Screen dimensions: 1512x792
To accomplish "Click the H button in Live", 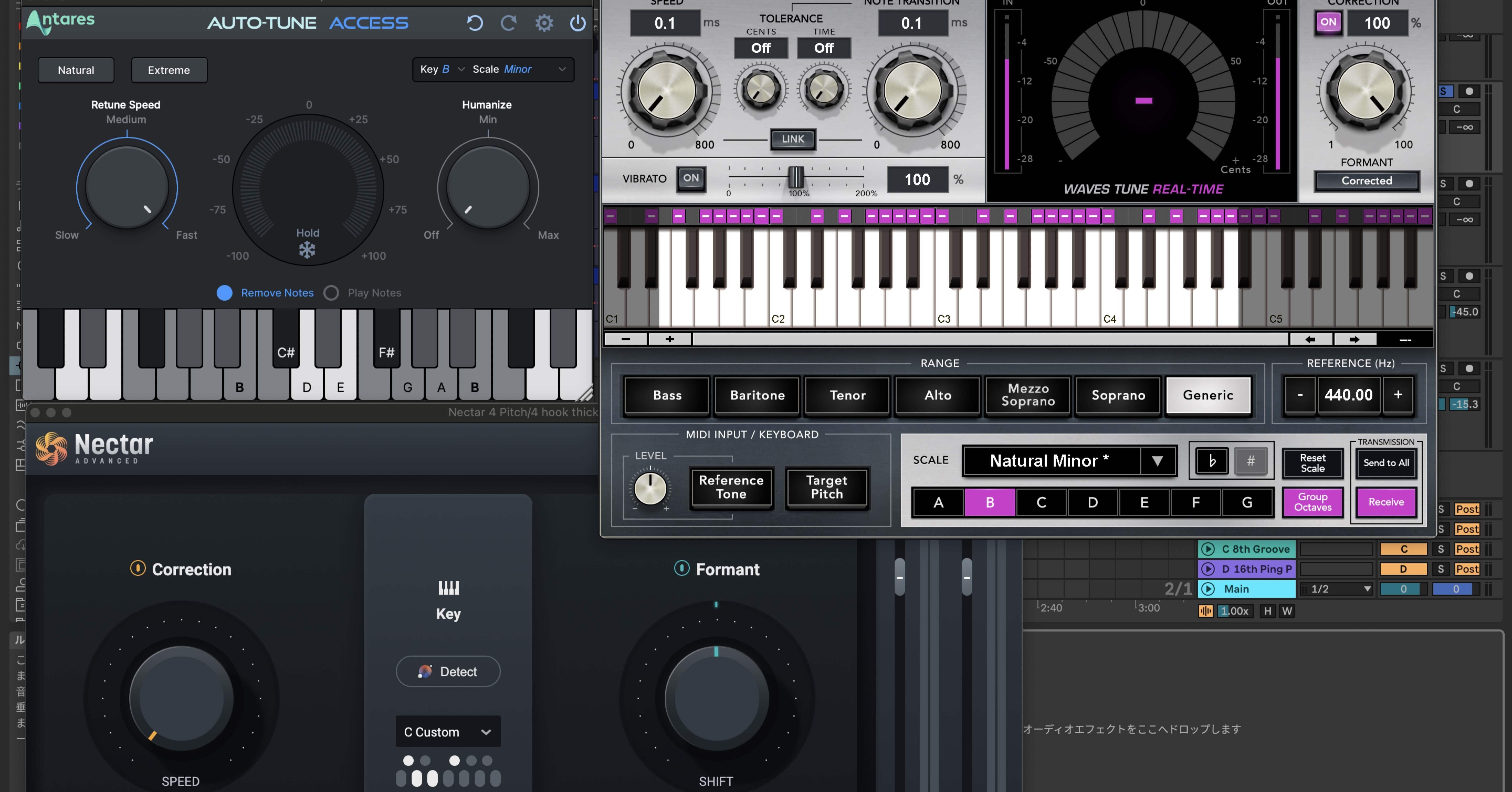I will 1268,611.
